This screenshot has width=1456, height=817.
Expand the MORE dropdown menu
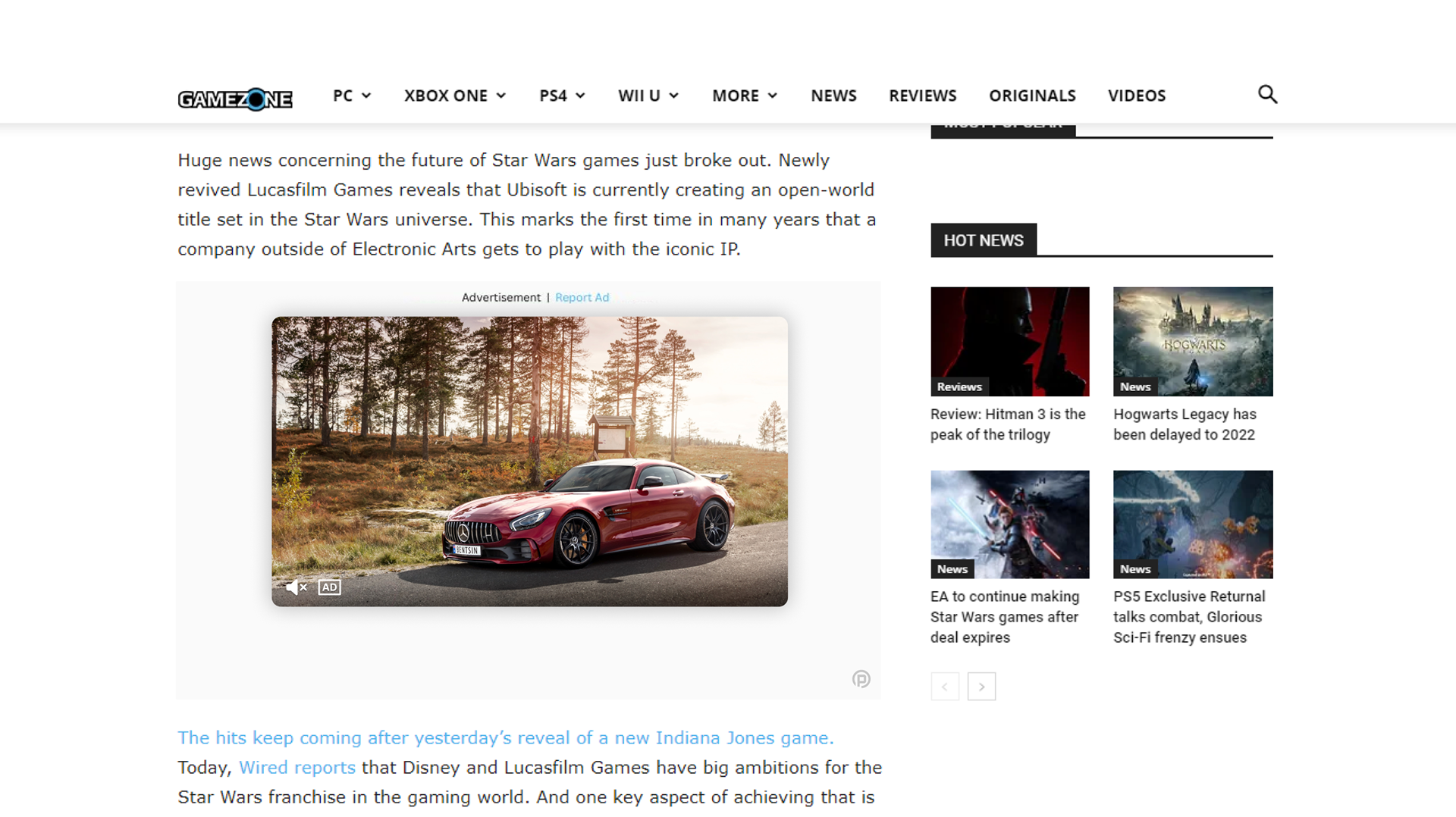(x=745, y=96)
